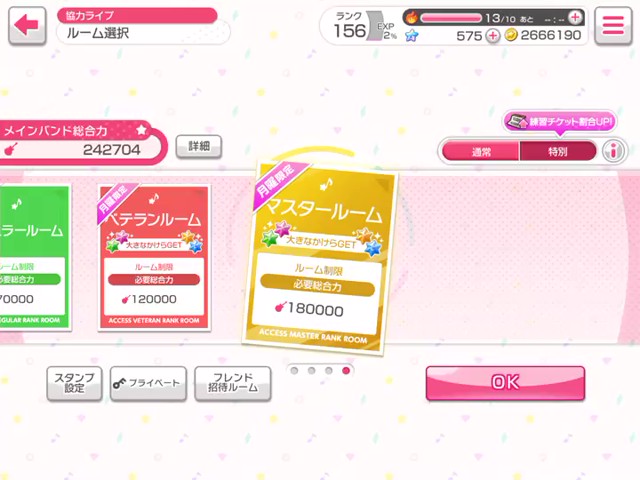Viewport: 640px width, 480px height.
Task: Open スタンプ設定 stamp settings
Action: (74, 383)
